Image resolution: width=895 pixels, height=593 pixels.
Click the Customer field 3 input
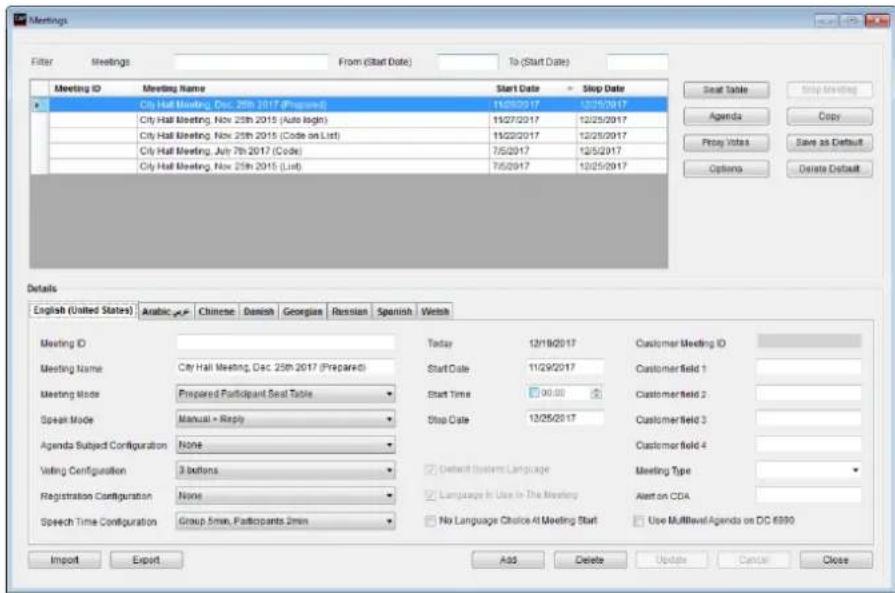[809, 419]
